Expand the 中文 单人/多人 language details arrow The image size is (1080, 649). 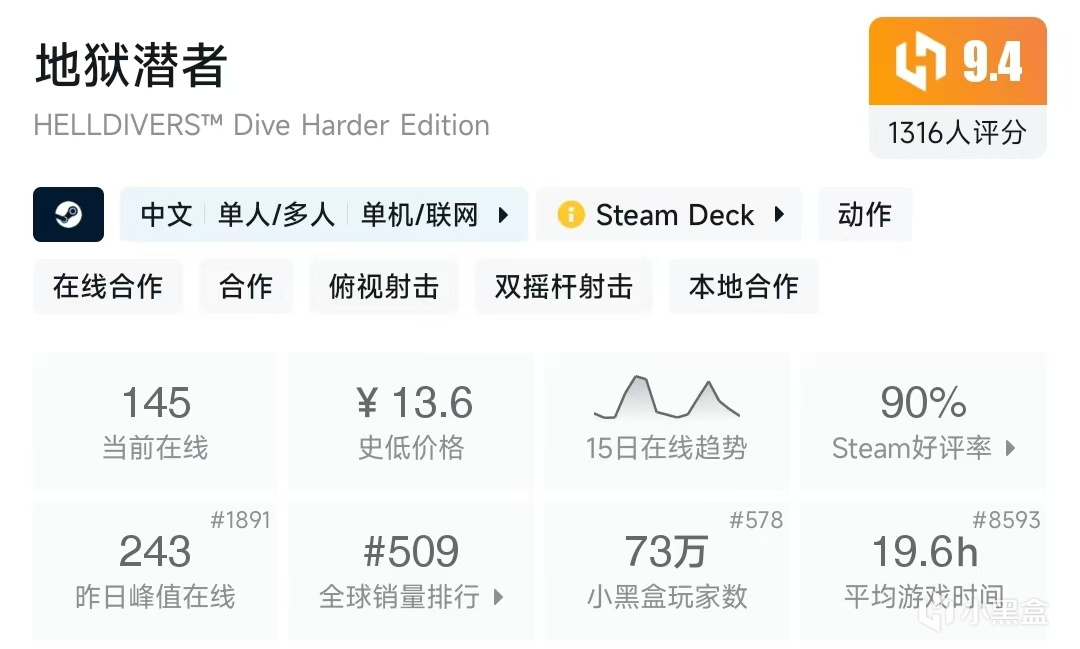(x=504, y=215)
